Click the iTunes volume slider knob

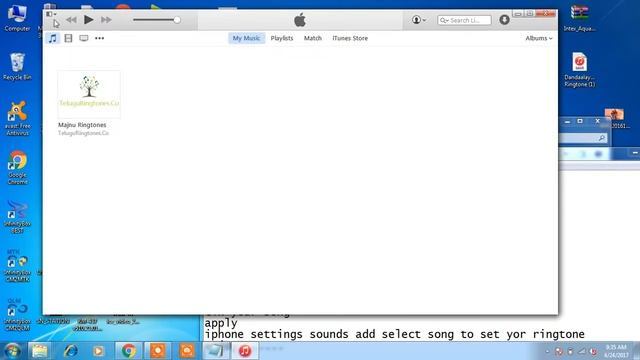(177, 20)
